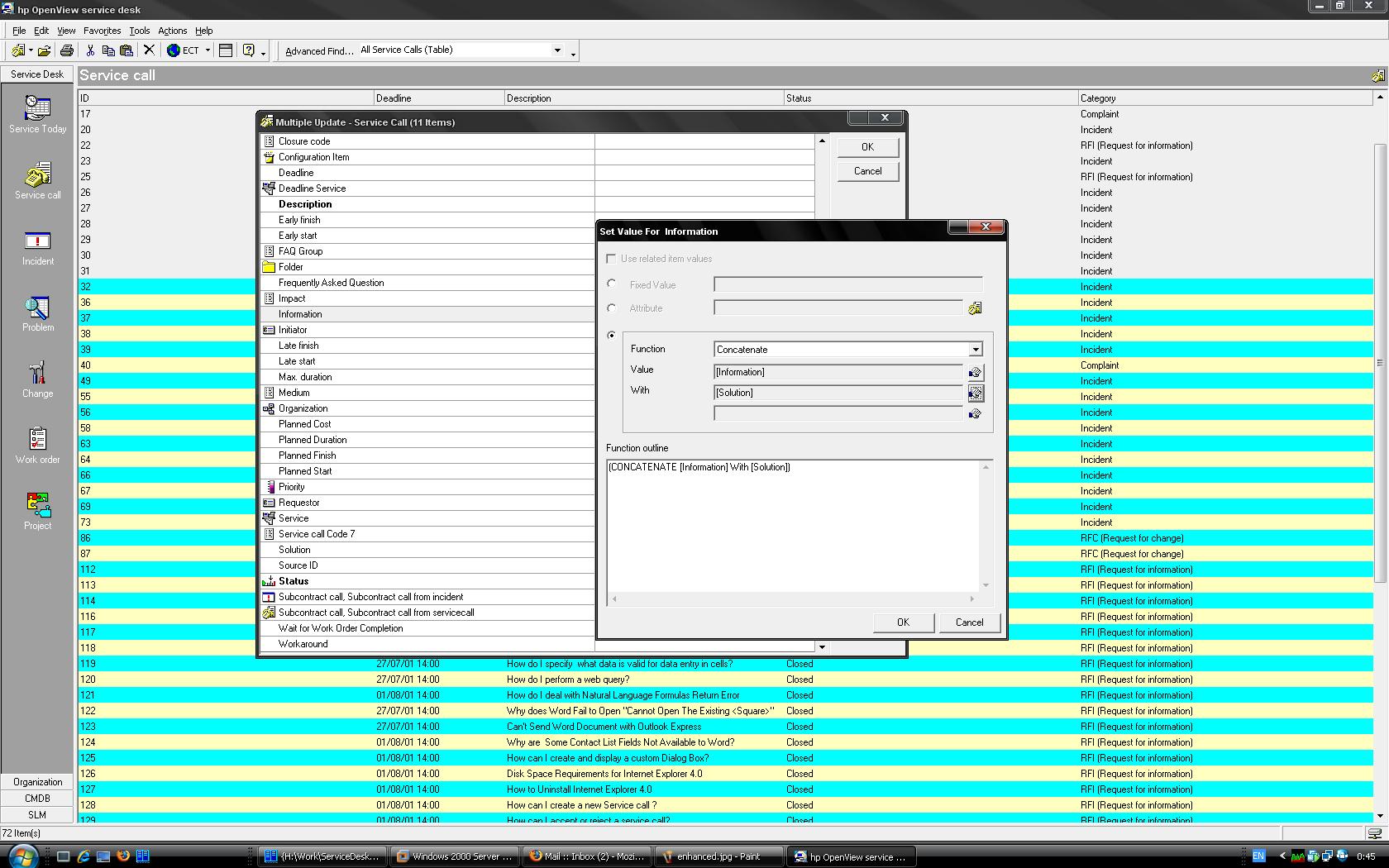
Task: Click the Print toolbar icon
Action: click(67, 50)
